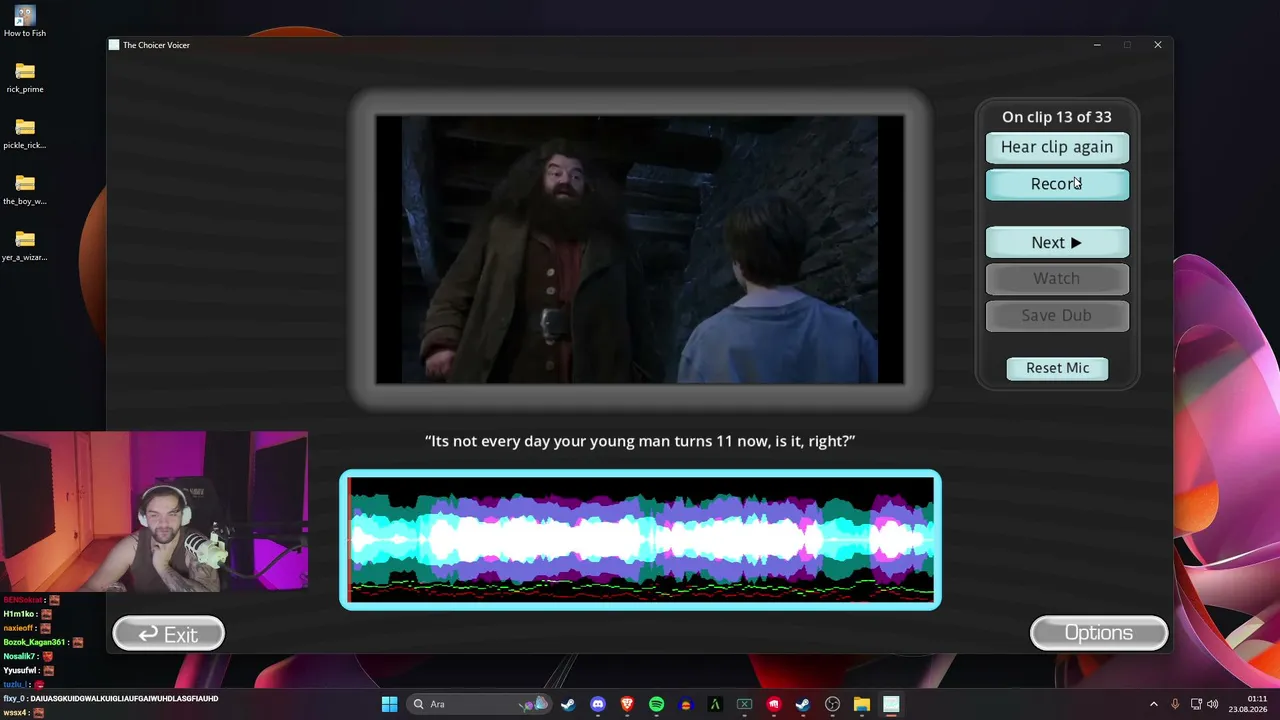Click the Reset Mic button
This screenshot has width=1280, height=720.
point(1057,368)
